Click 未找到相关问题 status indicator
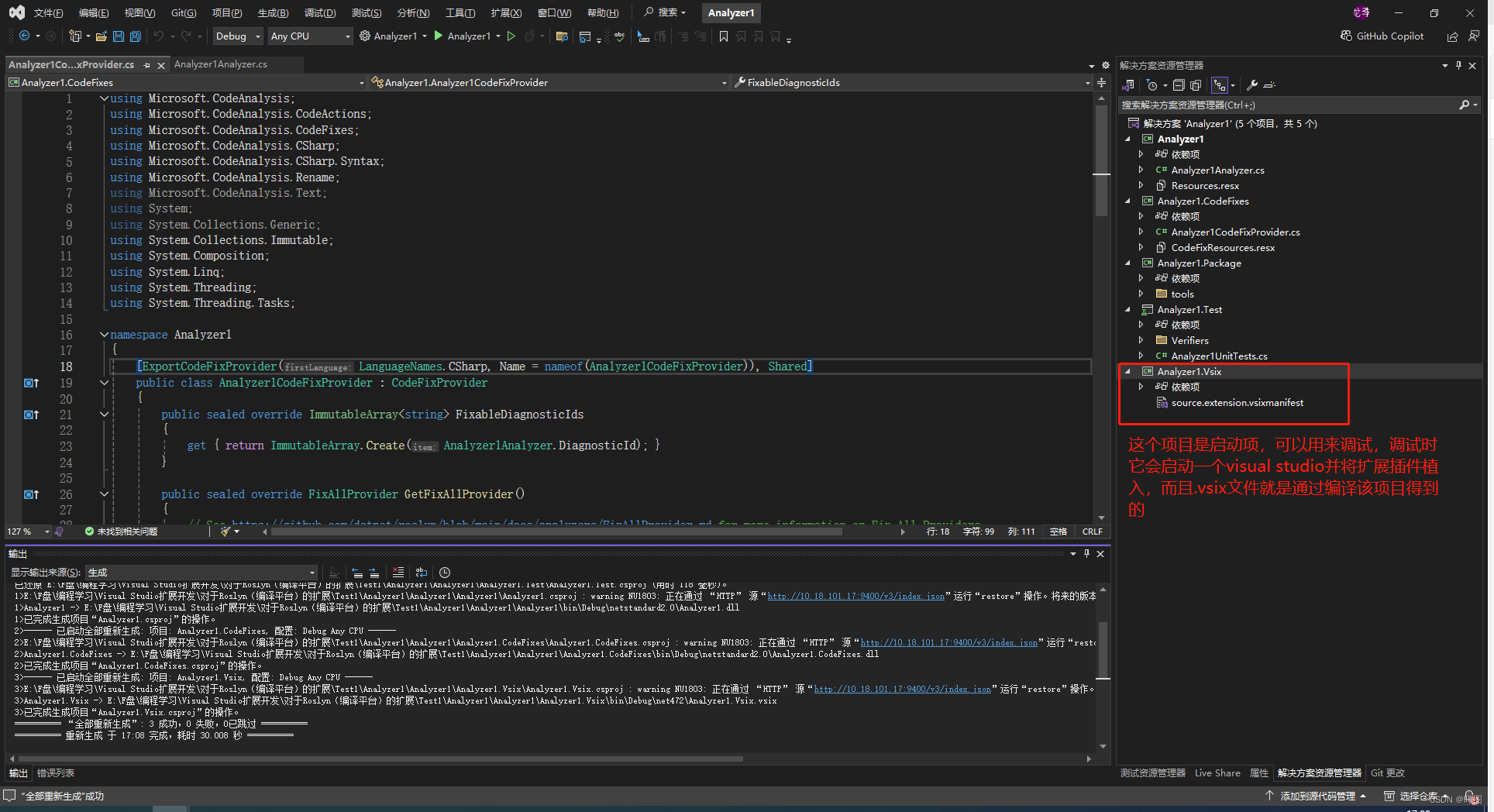The width and height of the screenshot is (1494, 812). [121, 532]
